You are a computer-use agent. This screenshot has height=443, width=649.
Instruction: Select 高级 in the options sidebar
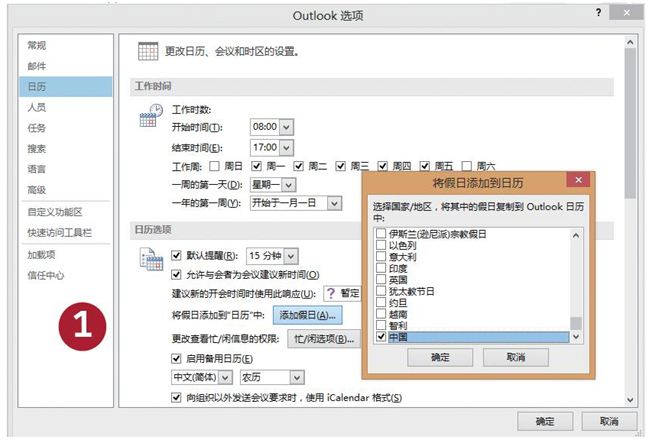(x=65, y=190)
